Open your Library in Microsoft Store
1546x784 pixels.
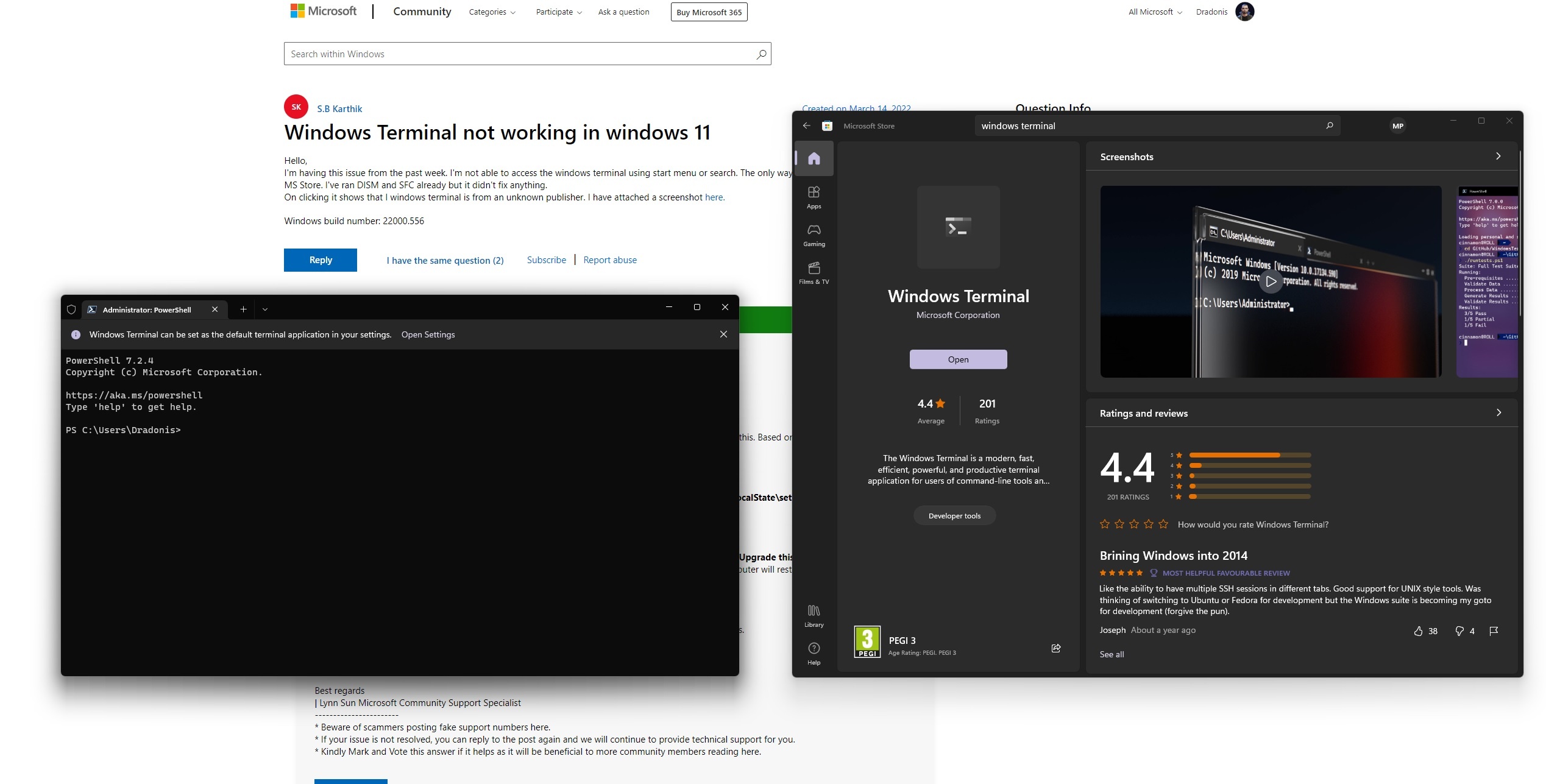pyautogui.click(x=814, y=614)
